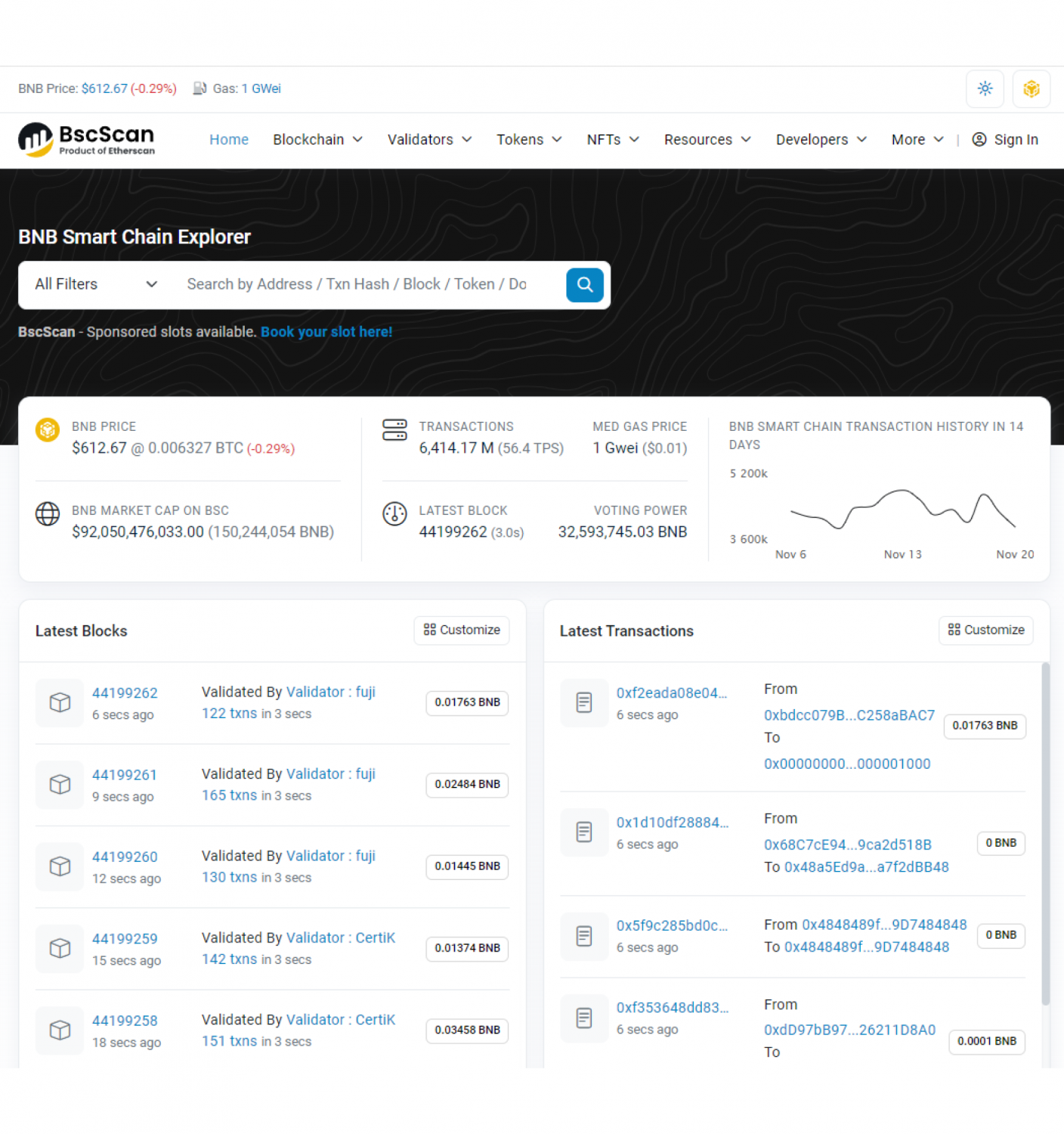Open address 0x68C7cE94...9ca2d518B
Image resolution: width=1064 pixels, height=1134 pixels.
(848, 844)
